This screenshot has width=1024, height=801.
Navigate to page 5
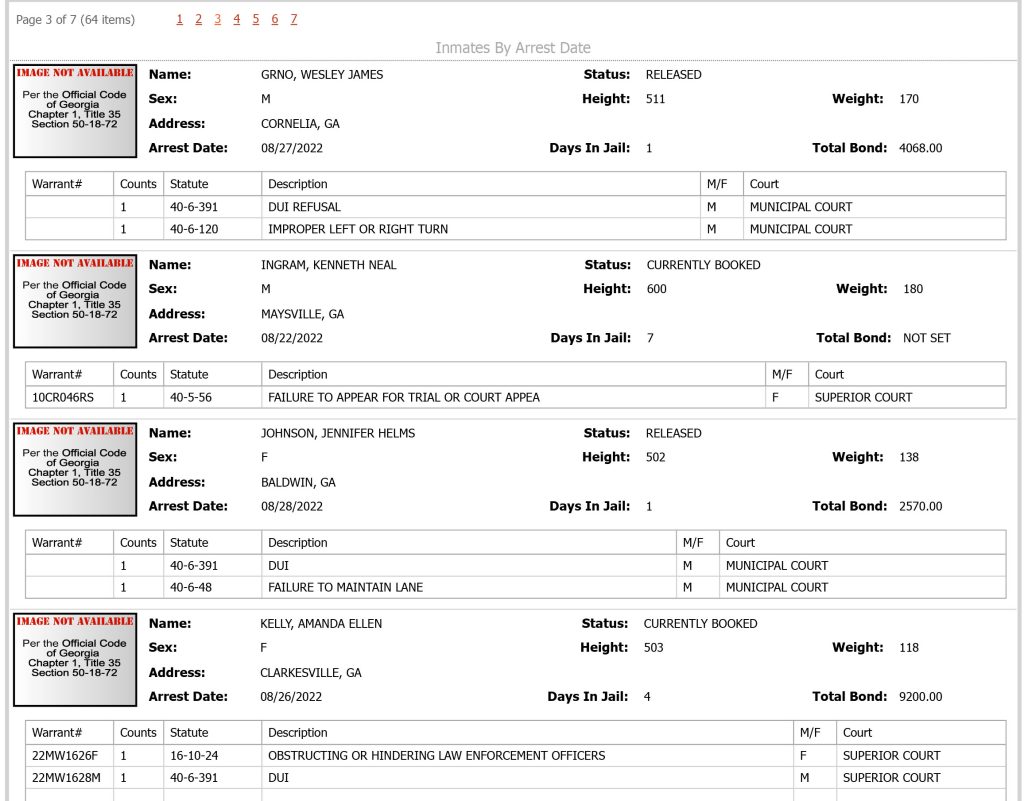click(255, 20)
